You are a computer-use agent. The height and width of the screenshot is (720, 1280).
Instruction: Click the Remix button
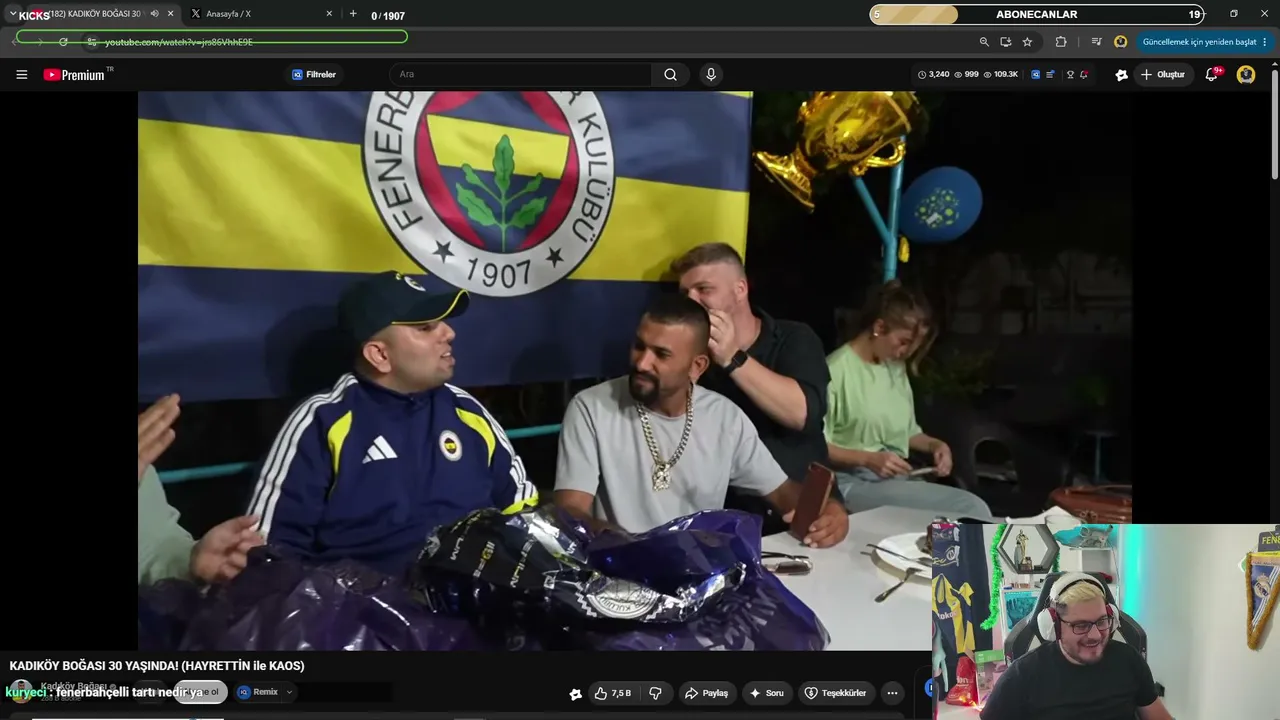pos(258,692)
